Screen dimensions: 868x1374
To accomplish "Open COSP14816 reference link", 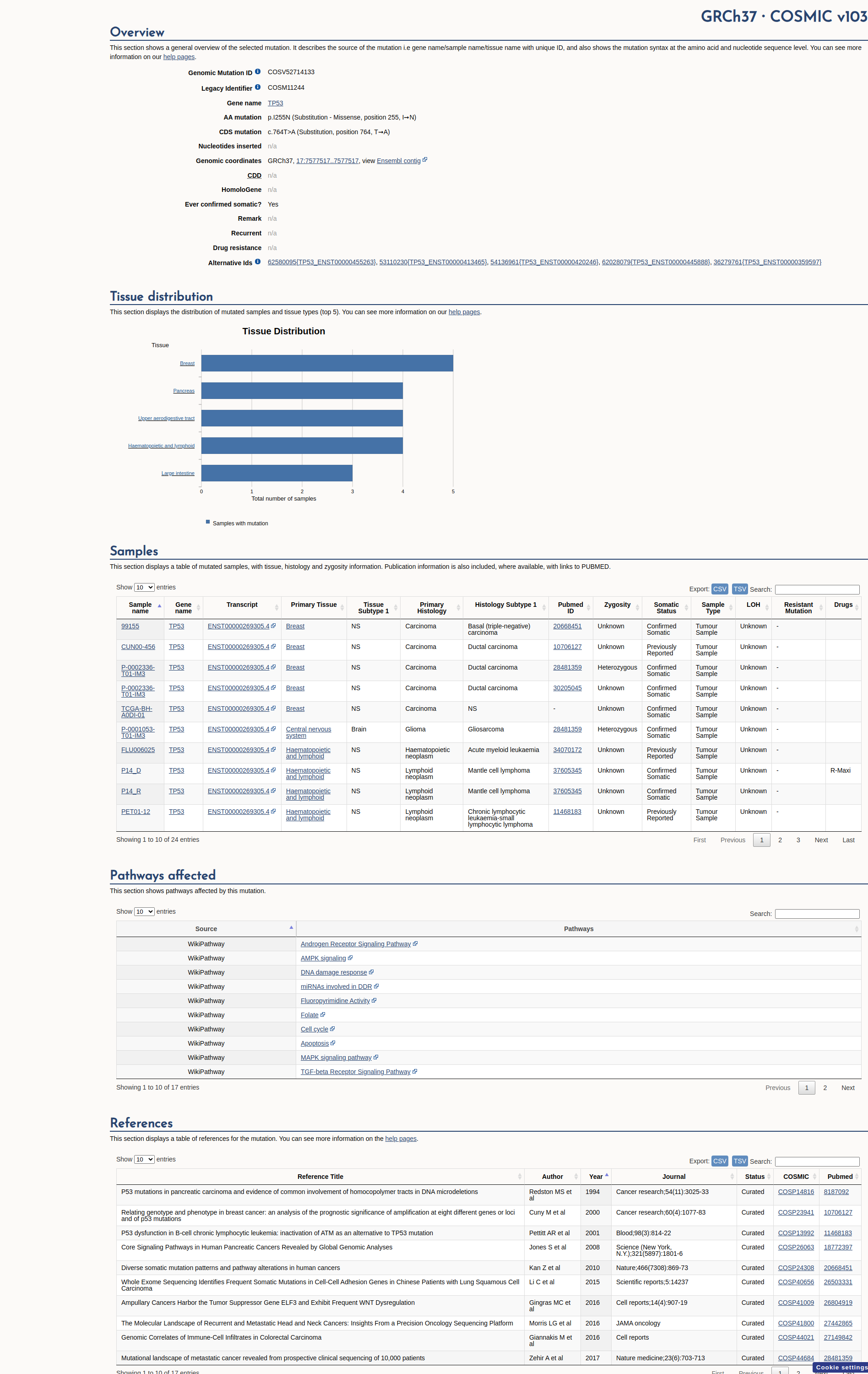I will pyautogui.click(x=796, y=1191).
